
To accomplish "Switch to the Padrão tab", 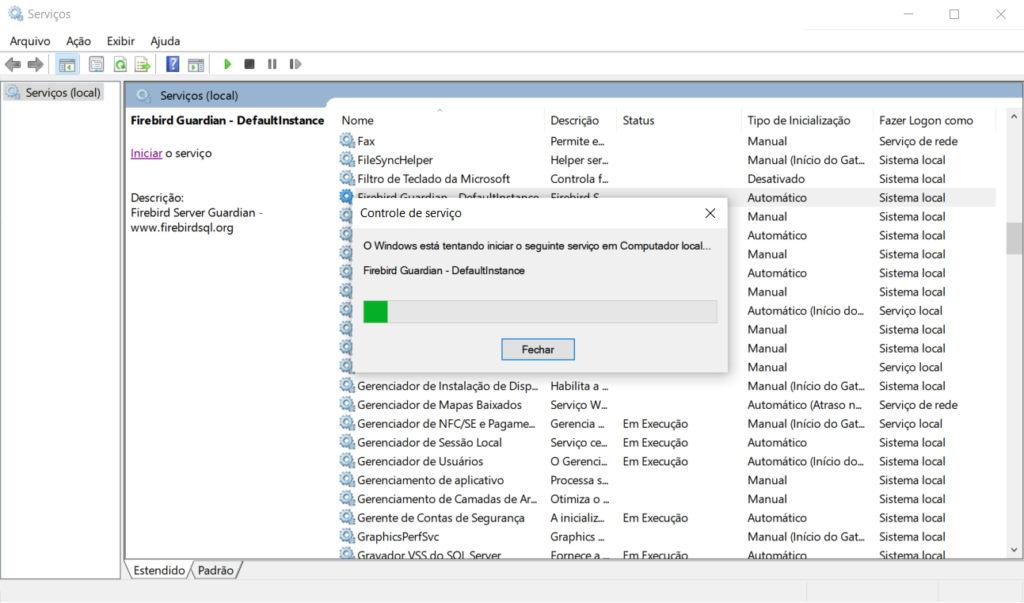I will click(x=216, y=570).
